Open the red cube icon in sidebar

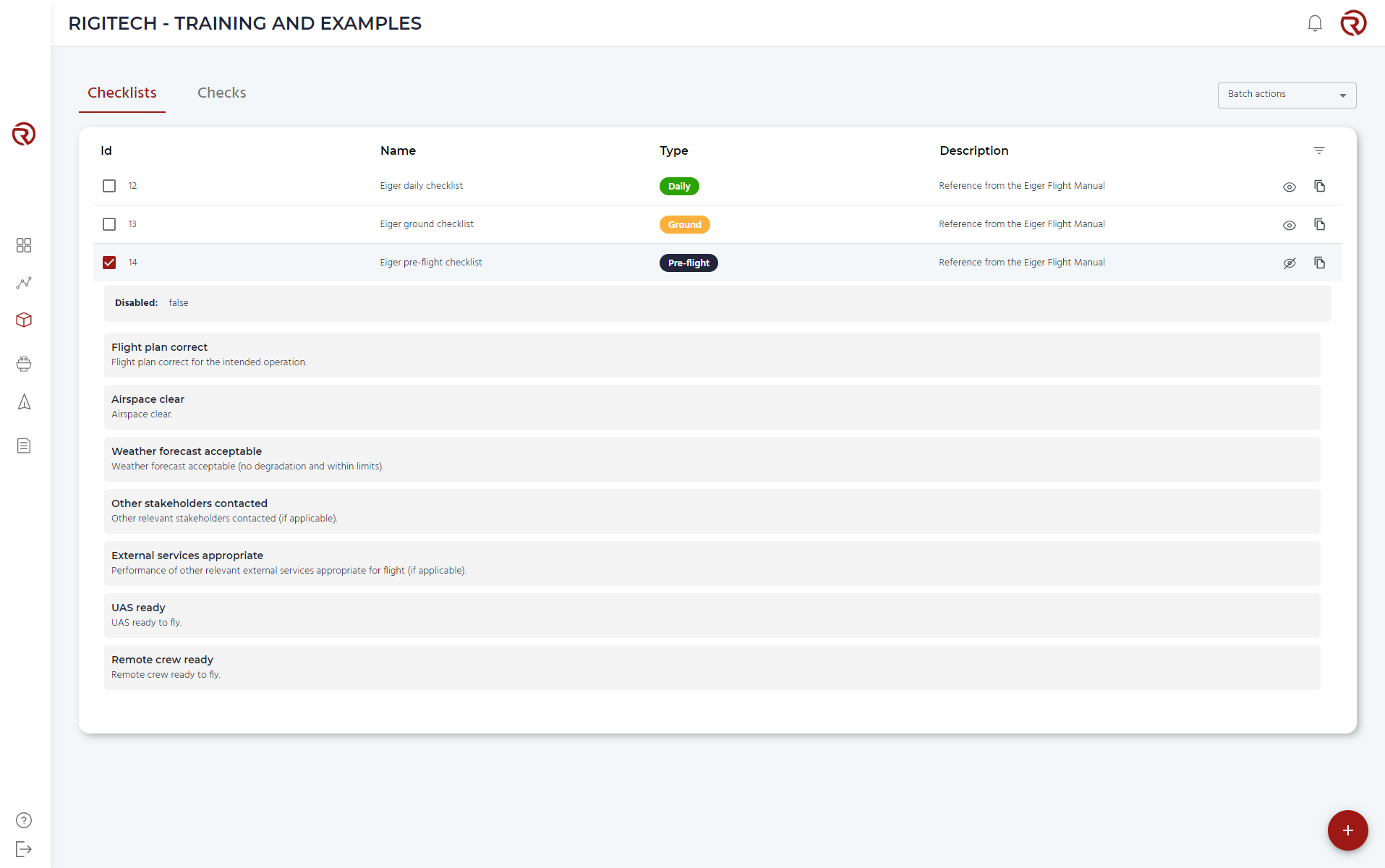pyautogui.click(x=24, y=320)
